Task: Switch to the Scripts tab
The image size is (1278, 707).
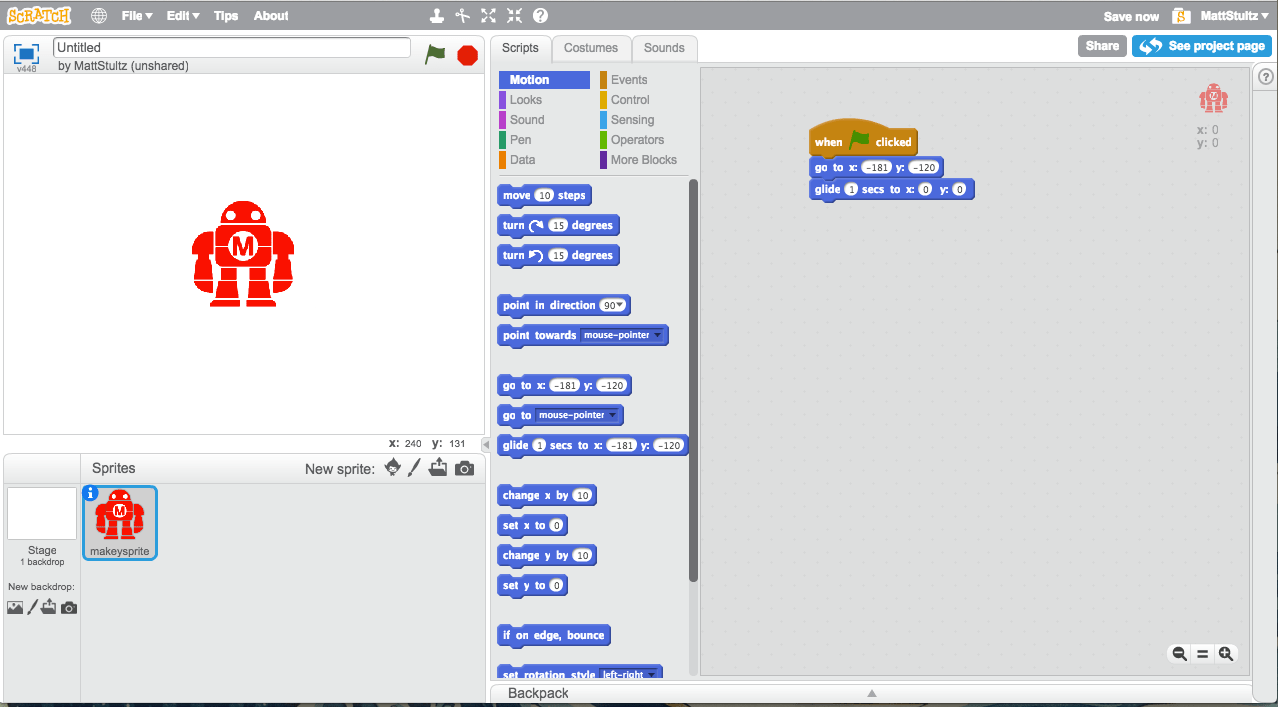Action: pyautogui.click(x=520, y=48)
